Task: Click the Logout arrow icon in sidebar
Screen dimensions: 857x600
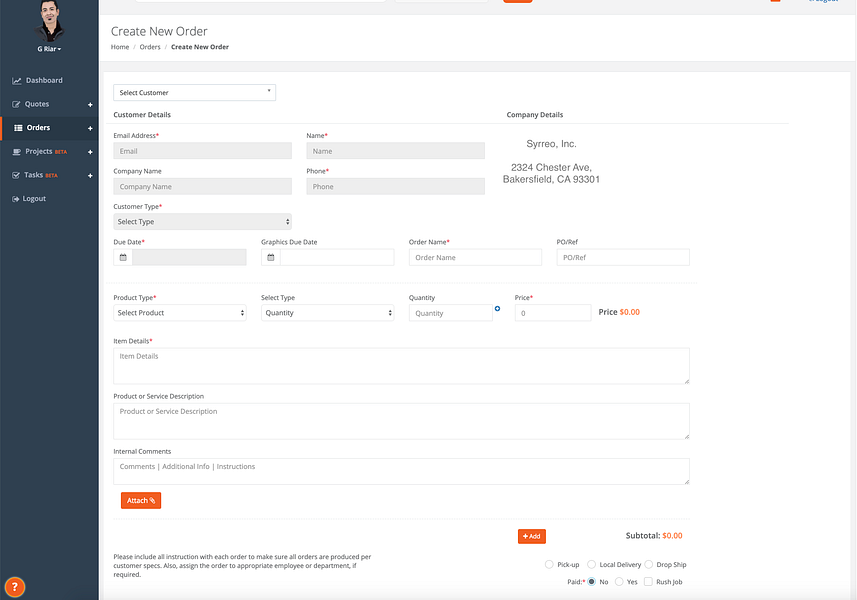Action: click(x=15, y=199)
